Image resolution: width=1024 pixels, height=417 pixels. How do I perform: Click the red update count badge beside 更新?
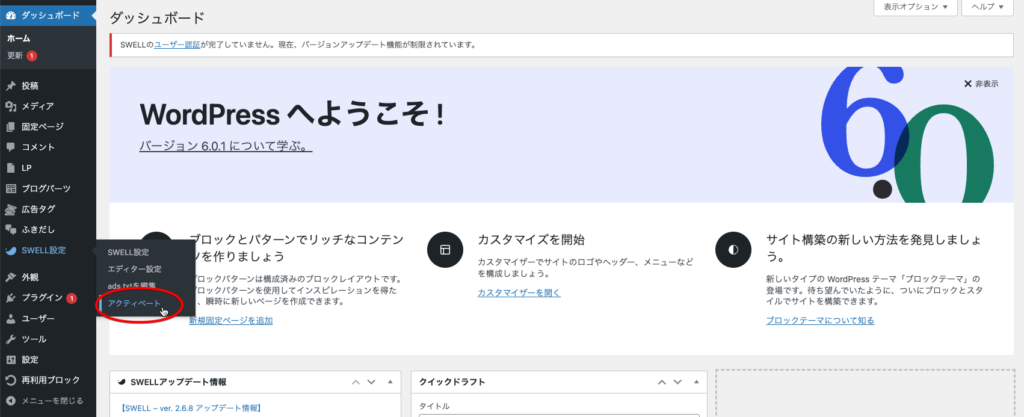[31, 56]
